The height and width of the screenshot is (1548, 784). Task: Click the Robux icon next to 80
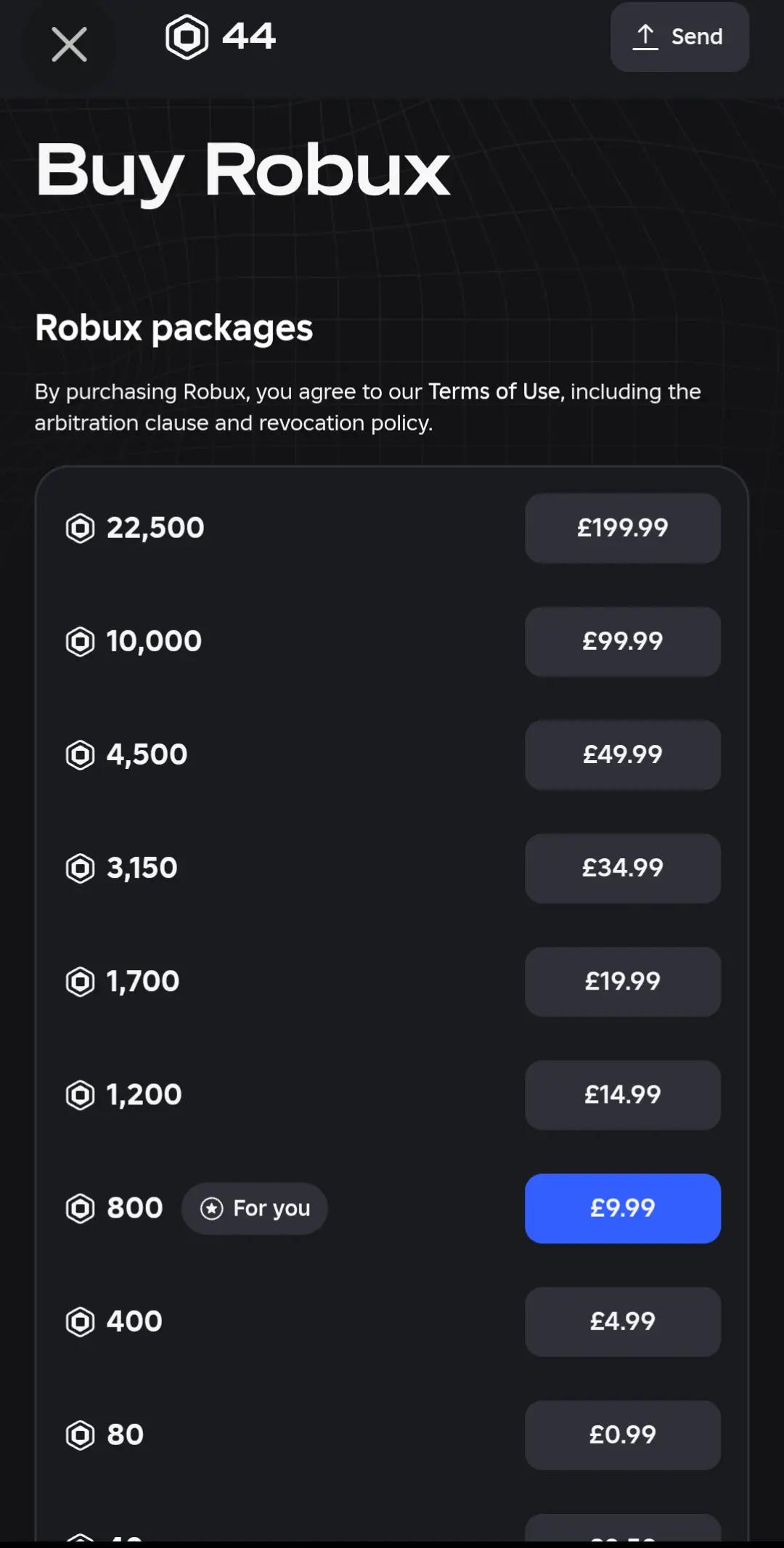point(80,1435)
